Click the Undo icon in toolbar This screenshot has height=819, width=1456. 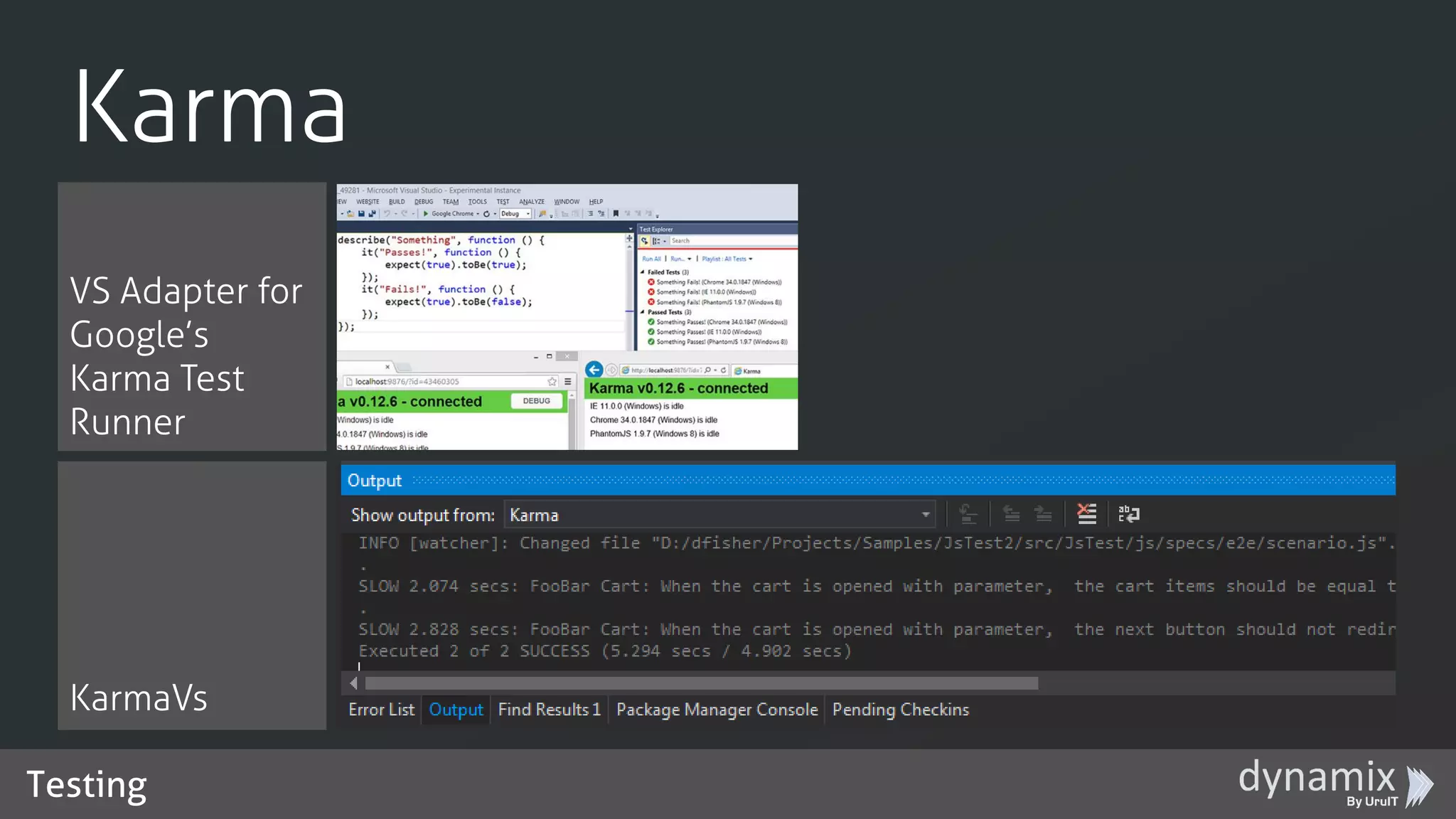(387, 213)
